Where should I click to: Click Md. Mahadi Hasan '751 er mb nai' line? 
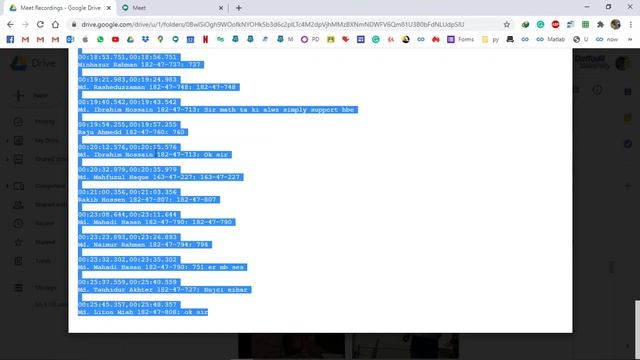(x=162, y=267)
